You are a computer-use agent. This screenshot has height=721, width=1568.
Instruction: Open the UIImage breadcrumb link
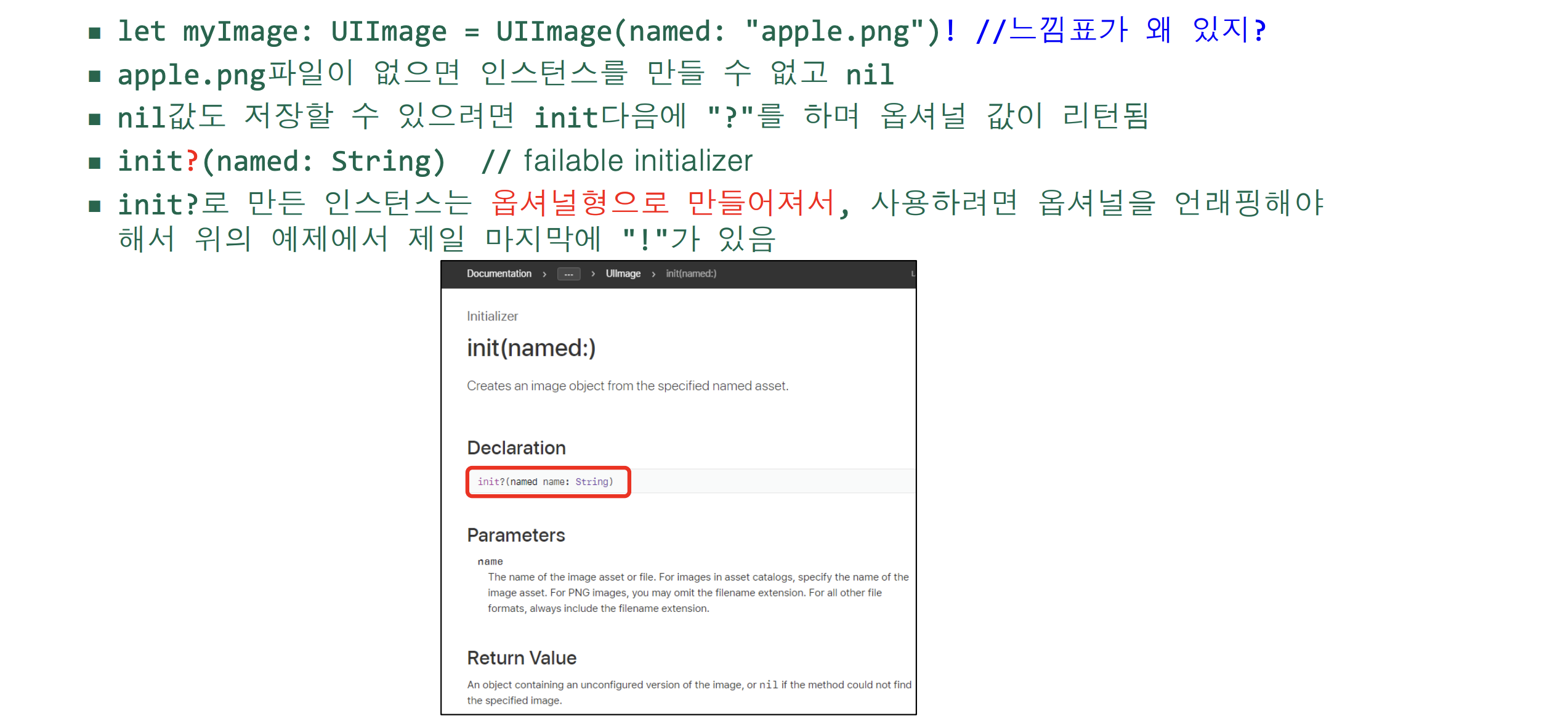tap(623, 274)
